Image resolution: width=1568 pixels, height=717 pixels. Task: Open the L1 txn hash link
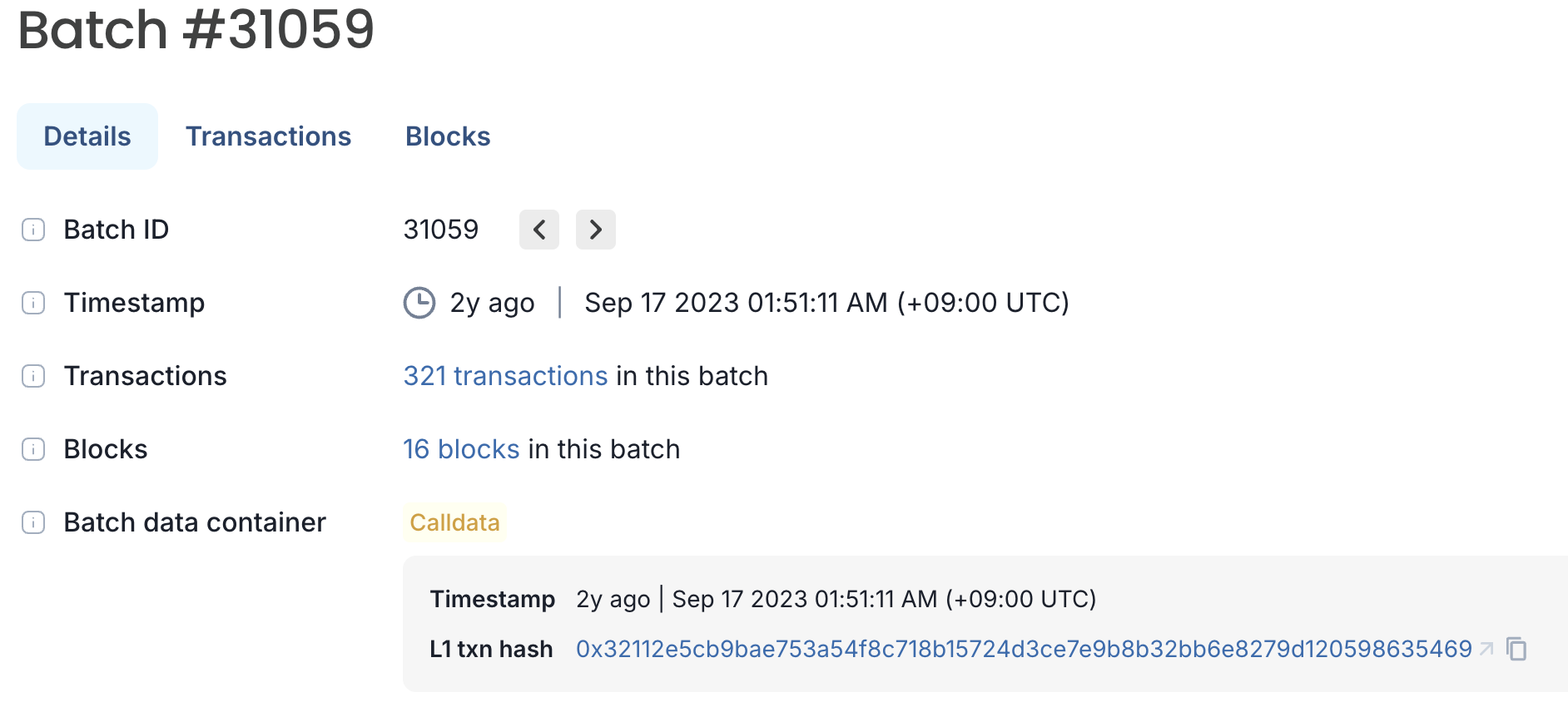[1024, 649]
